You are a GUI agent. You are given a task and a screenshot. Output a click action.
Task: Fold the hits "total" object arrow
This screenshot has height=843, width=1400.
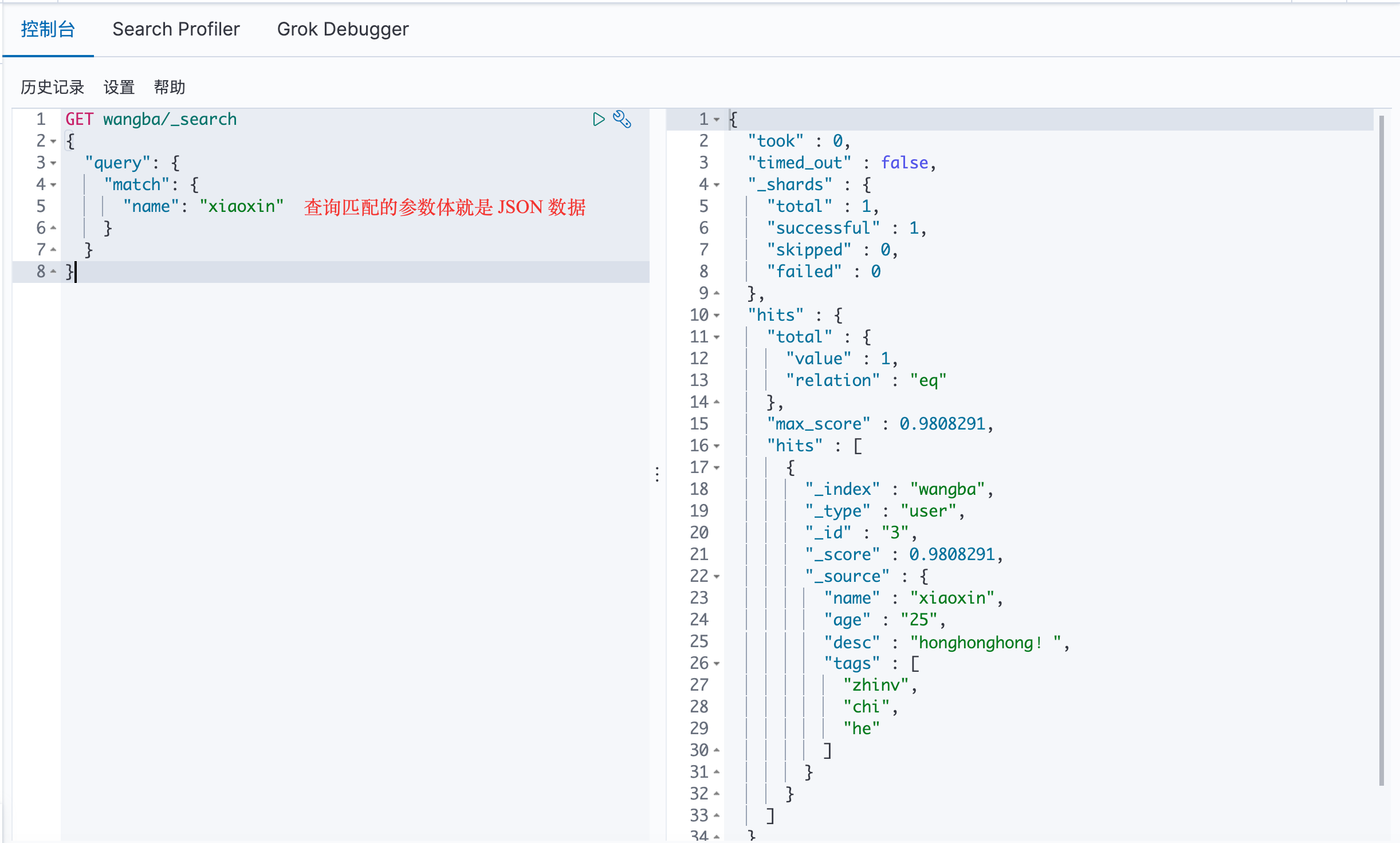(x=717, y=337)
